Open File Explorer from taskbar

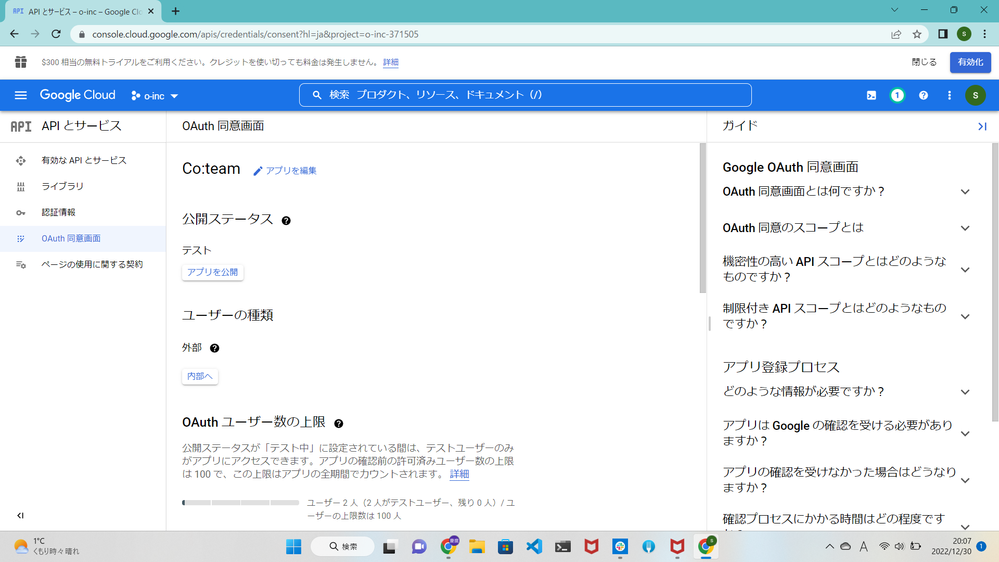tap(477, 547)
